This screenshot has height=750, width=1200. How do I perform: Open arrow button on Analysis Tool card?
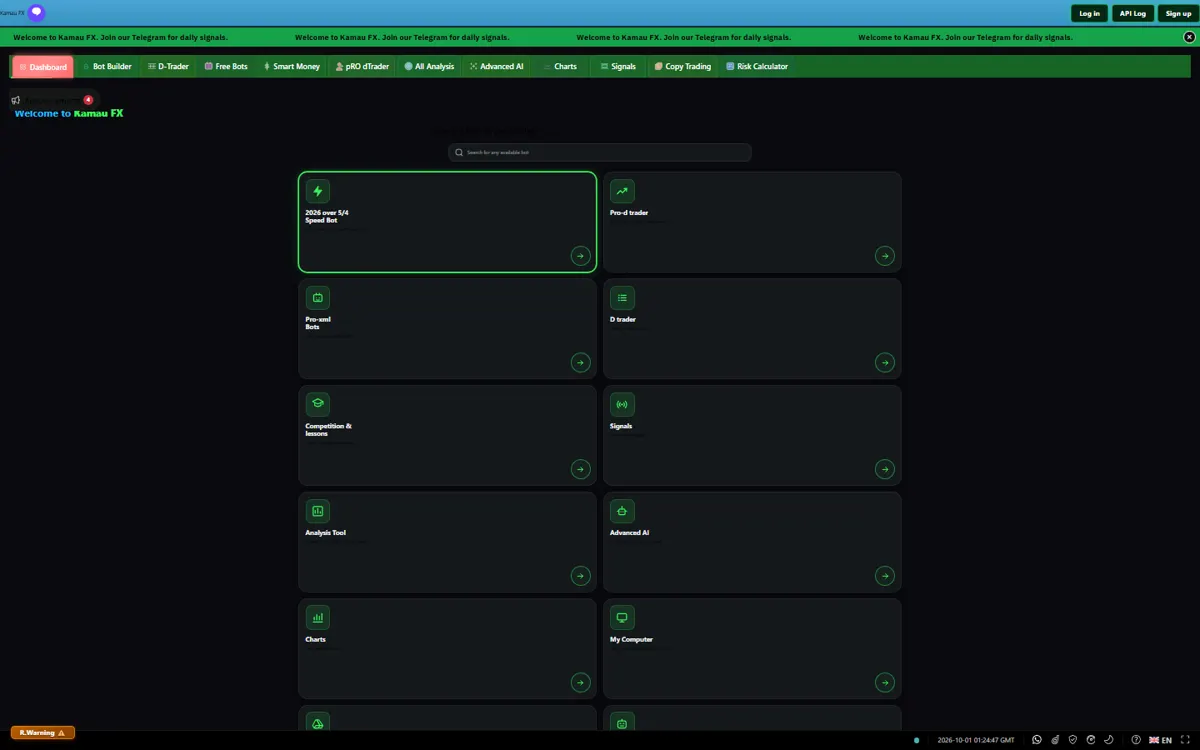pos(581,575)
